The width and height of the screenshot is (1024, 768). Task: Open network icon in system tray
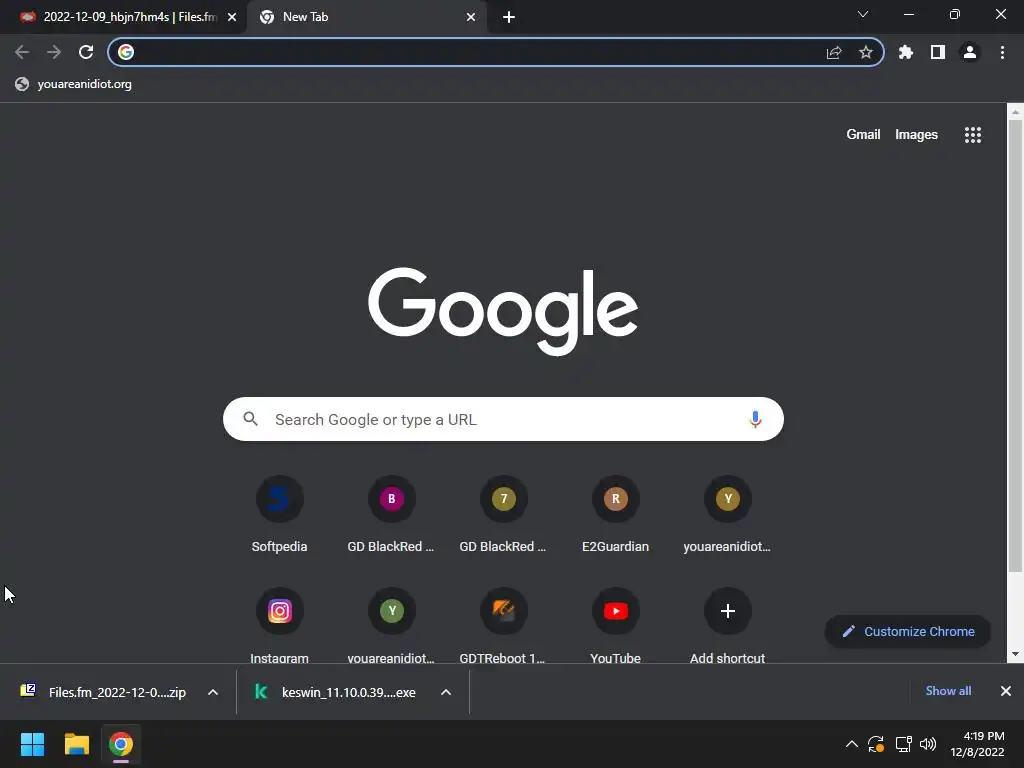pyautogui.click(x=903, y=744)
